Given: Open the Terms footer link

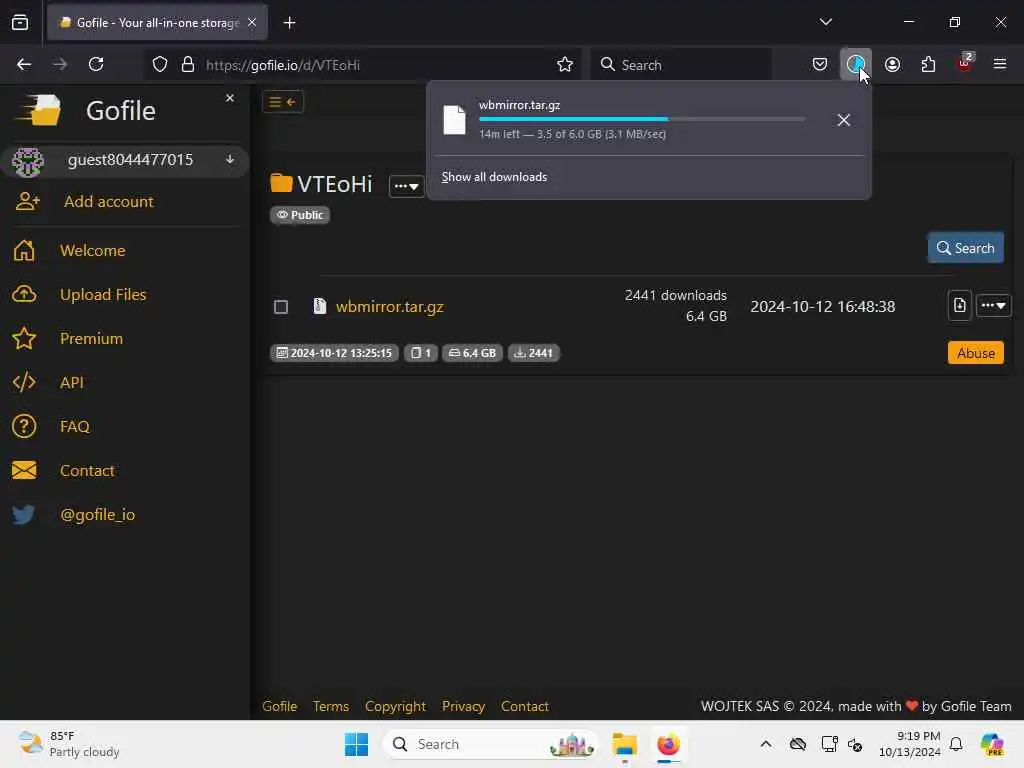Looking at the screenshot, I should pos(330,706).
